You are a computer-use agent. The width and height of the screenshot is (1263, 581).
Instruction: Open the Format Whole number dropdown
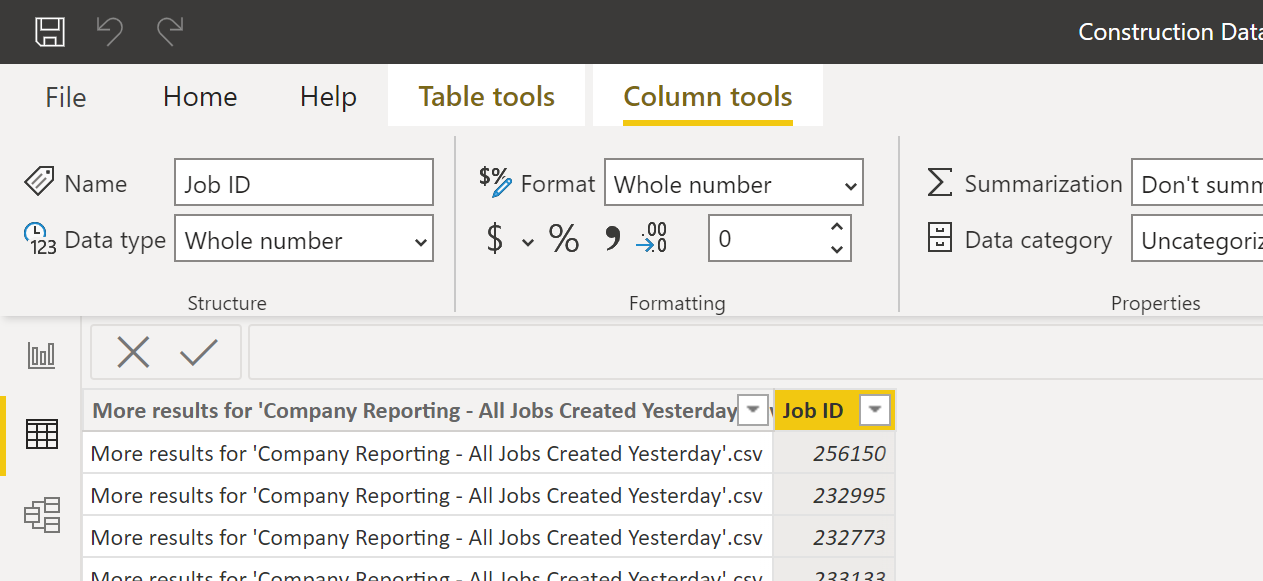[x=733, y=183]
